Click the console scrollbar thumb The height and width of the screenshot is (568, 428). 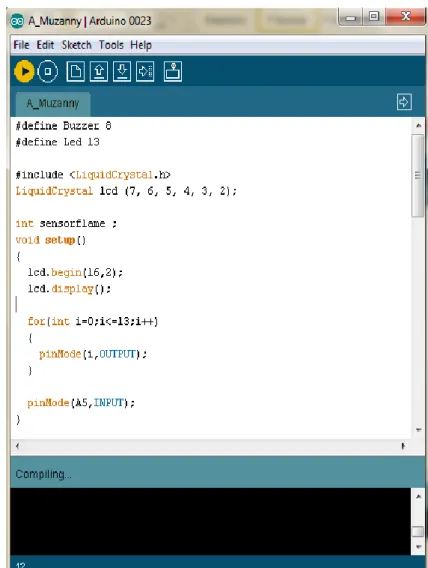click(x=418, y=531)
